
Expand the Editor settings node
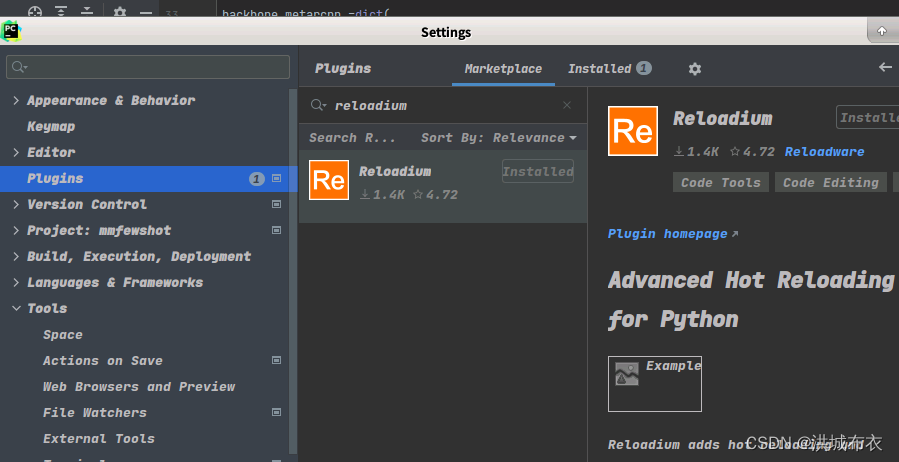point(16,152)
